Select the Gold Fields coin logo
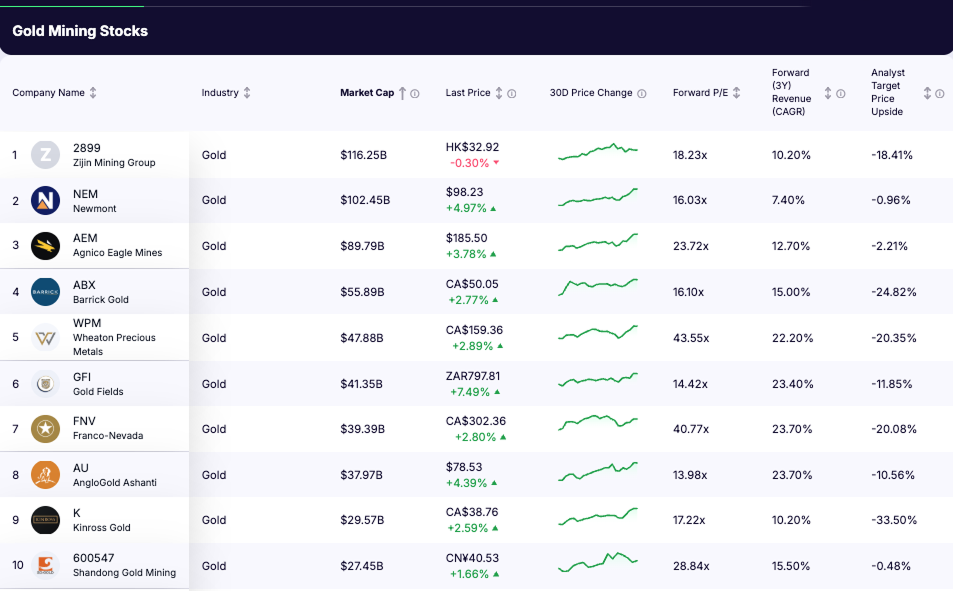Screen dimensions: 953x591 45,384
